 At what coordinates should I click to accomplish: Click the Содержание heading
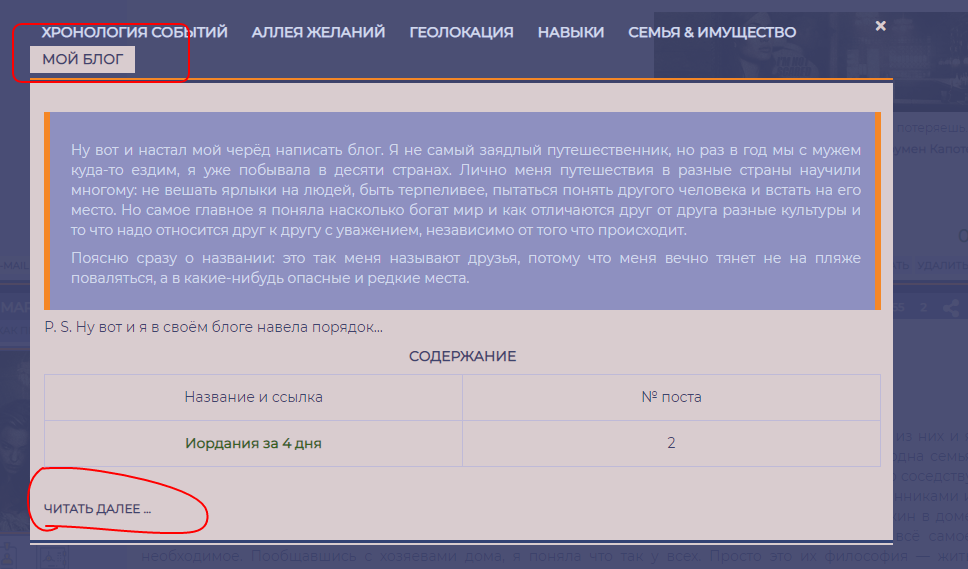(x=462, y=356)
